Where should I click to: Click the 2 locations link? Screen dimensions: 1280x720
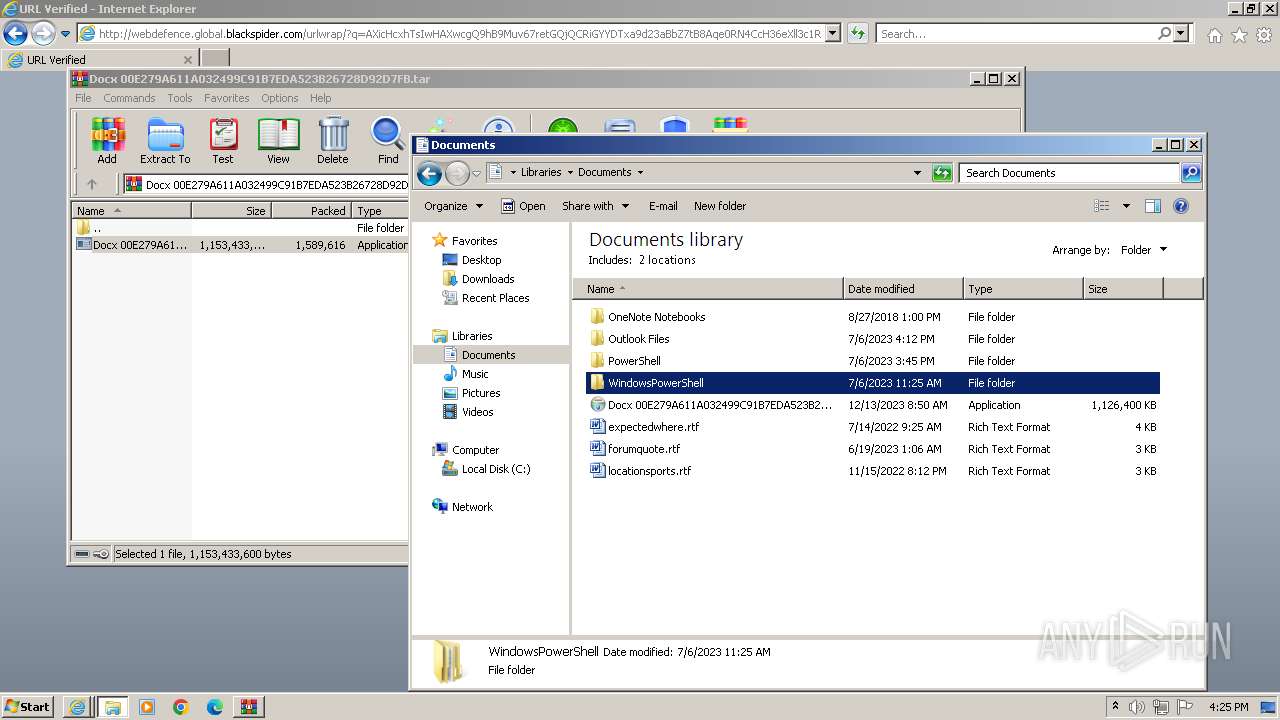point(667,260)
